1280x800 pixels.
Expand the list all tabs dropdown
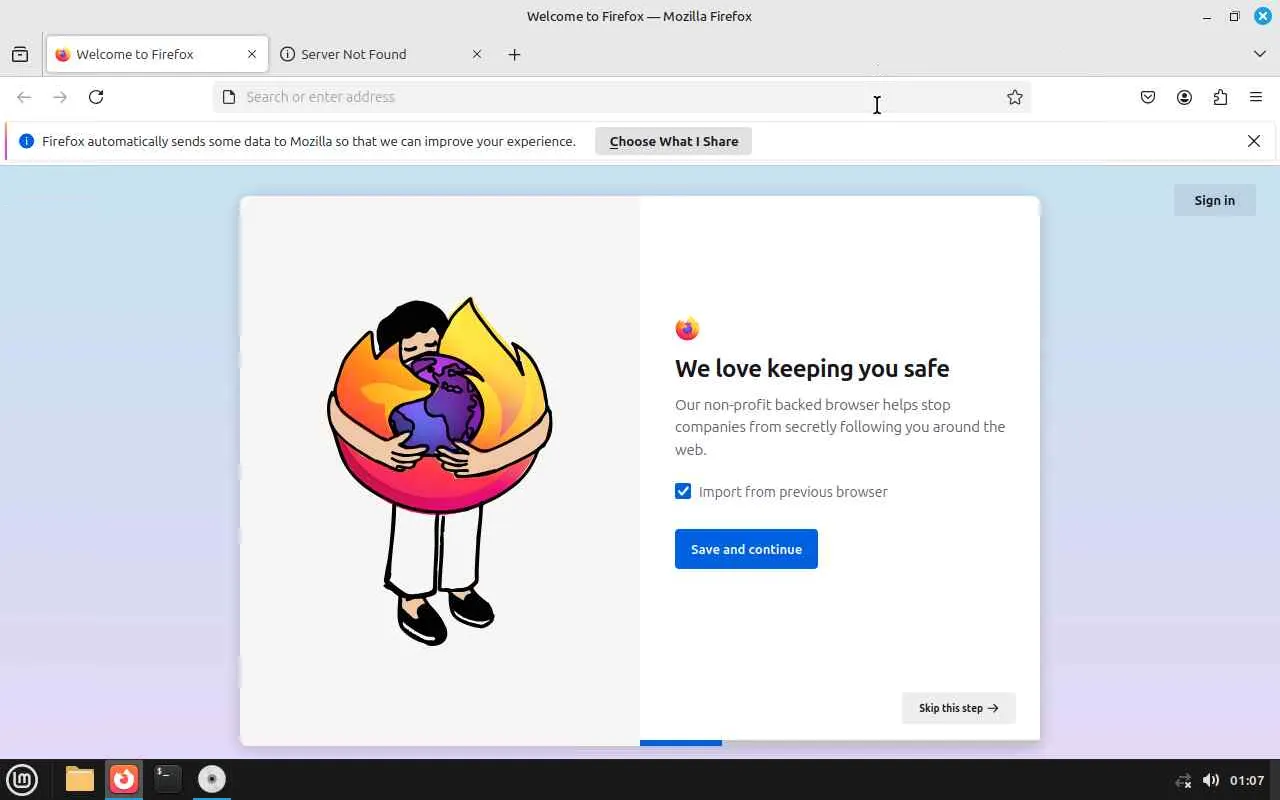pyautogui.click(x=1260, y=54)
